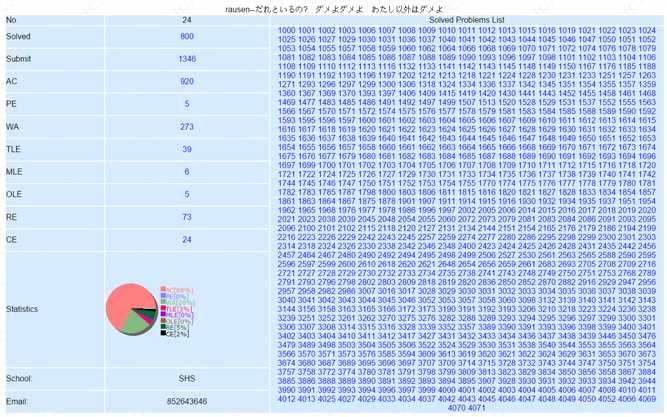
Task: Open the Solved count link 800
Action: tap(187, 37)
